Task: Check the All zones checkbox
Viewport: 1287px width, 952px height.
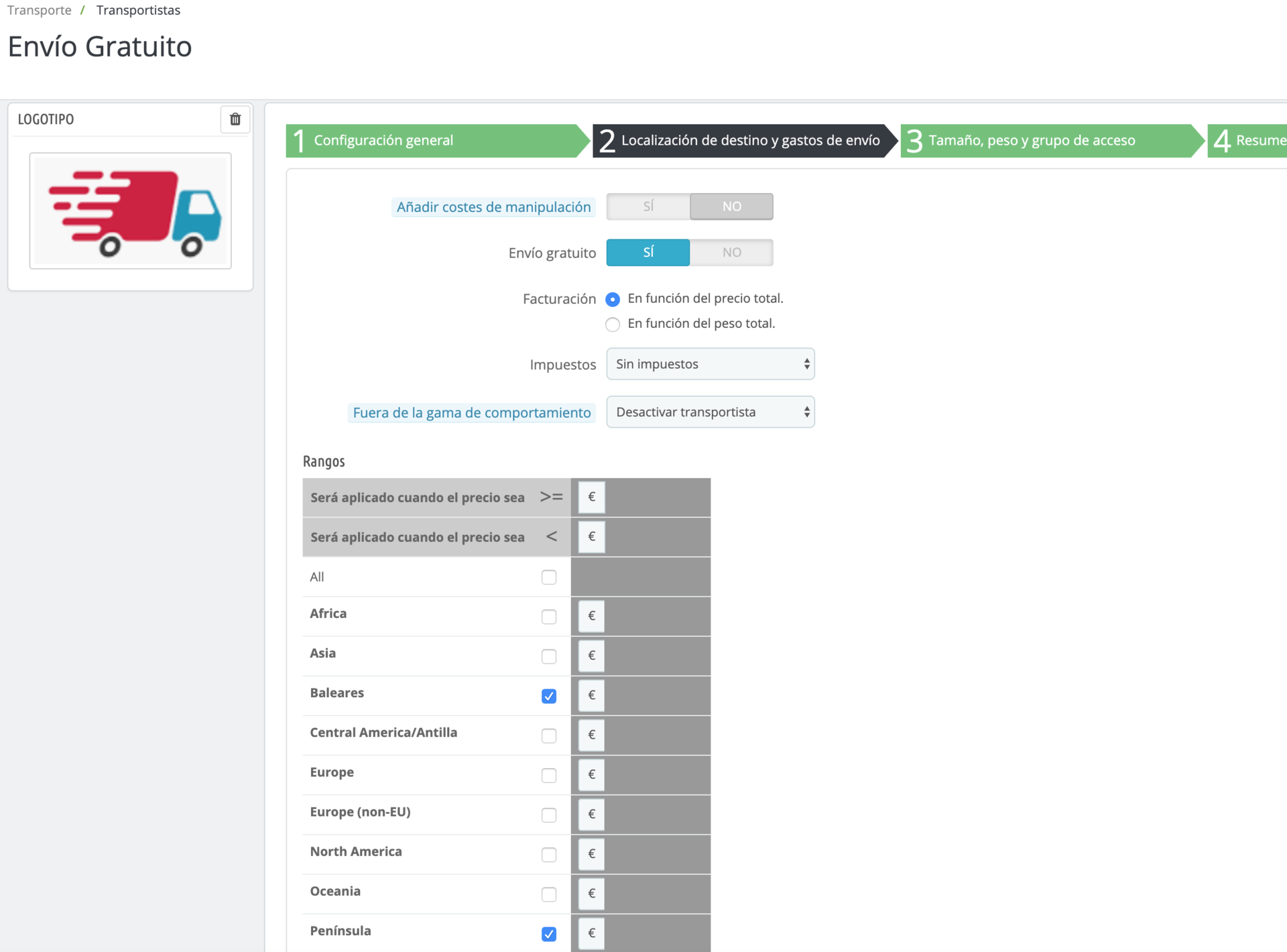Action: coord(549,577)
